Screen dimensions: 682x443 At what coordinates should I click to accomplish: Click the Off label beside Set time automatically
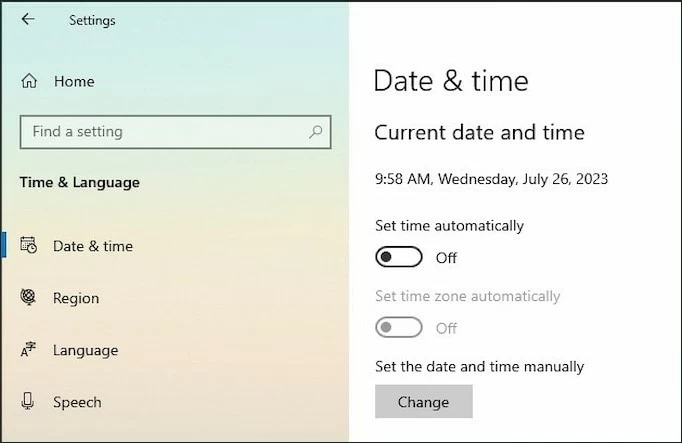(446, 258)
